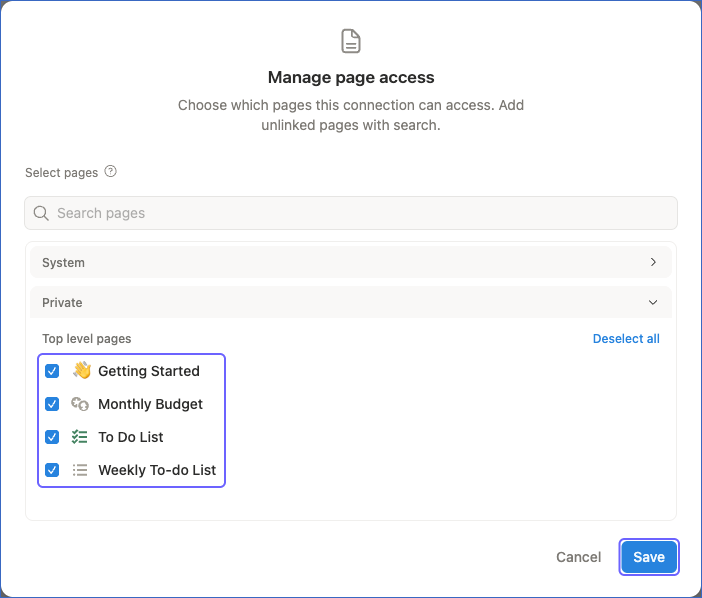Click the Private section label
This screenshot has height=598, width=702.
pyautogui.click(x=62, y=303)
